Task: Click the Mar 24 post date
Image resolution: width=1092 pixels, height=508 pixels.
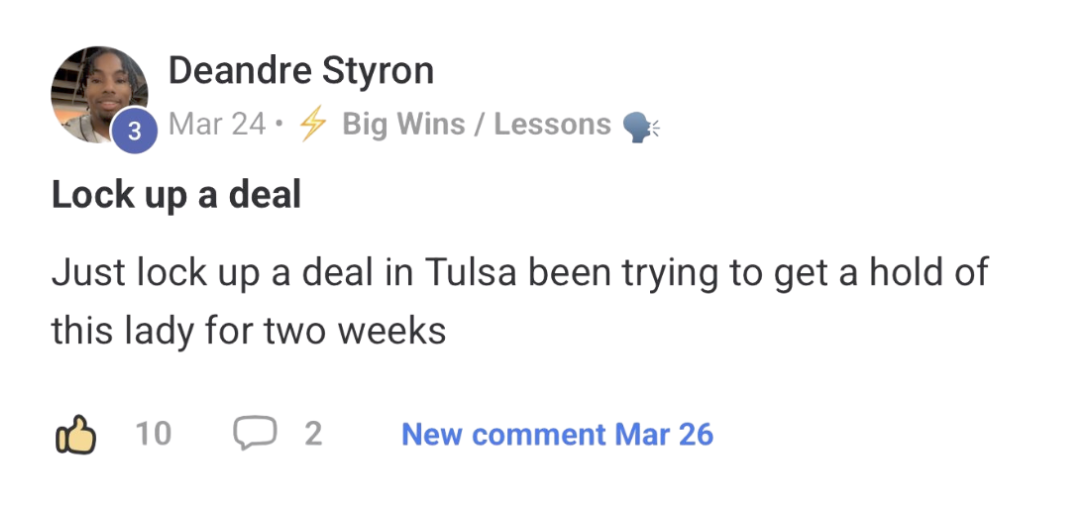Action: [217, 124]
